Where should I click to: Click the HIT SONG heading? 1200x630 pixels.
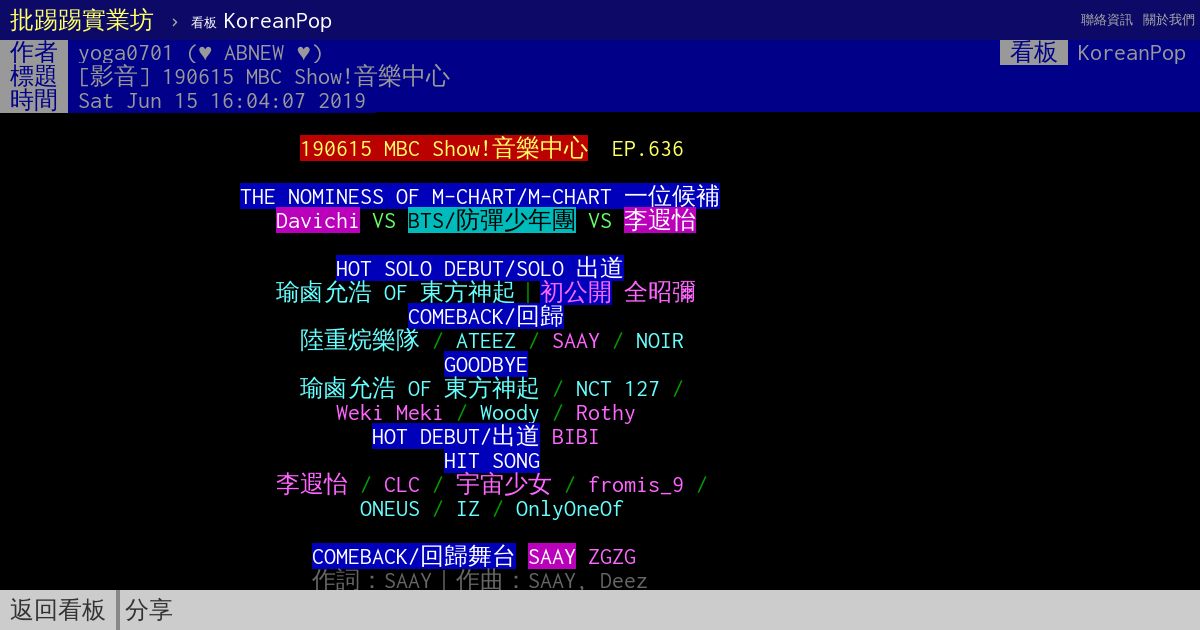point(492,461)
